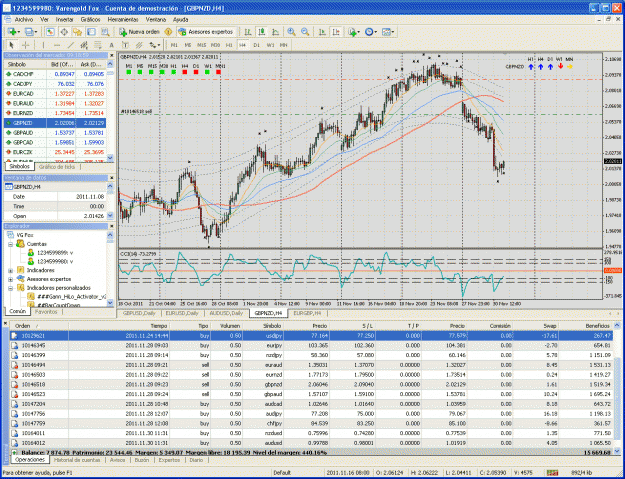Open the Profiles toolbar icon
This screenshot has height=479, width=625.
[29, 32]
